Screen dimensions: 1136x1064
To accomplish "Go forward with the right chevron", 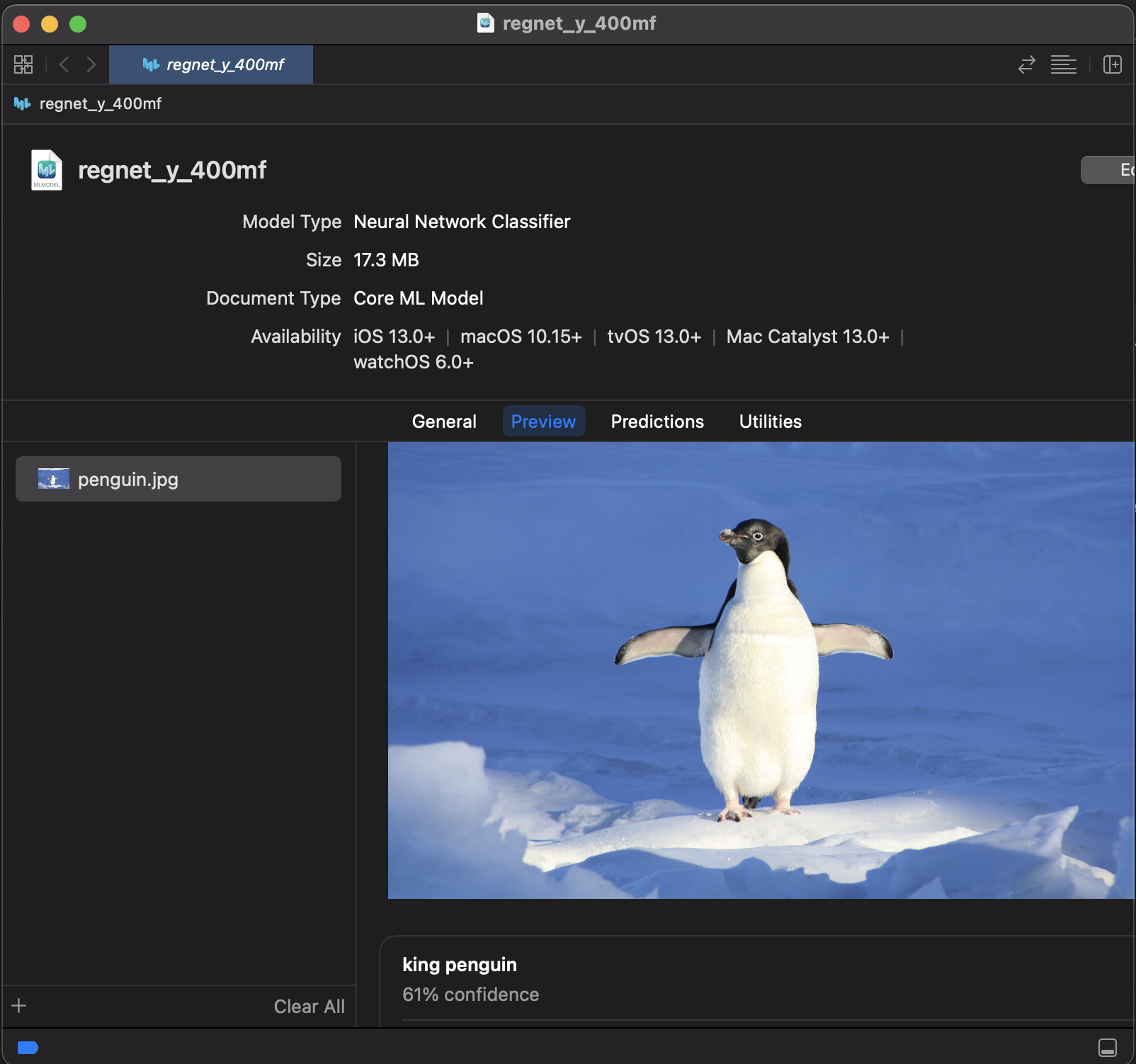I will [x=91, y=64].
